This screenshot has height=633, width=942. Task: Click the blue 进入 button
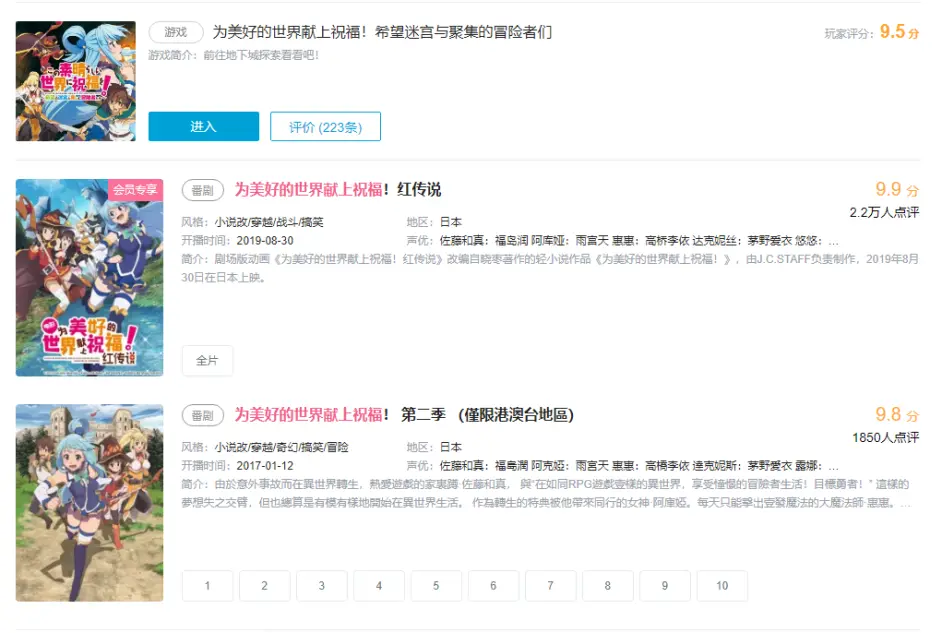[204, 126]
